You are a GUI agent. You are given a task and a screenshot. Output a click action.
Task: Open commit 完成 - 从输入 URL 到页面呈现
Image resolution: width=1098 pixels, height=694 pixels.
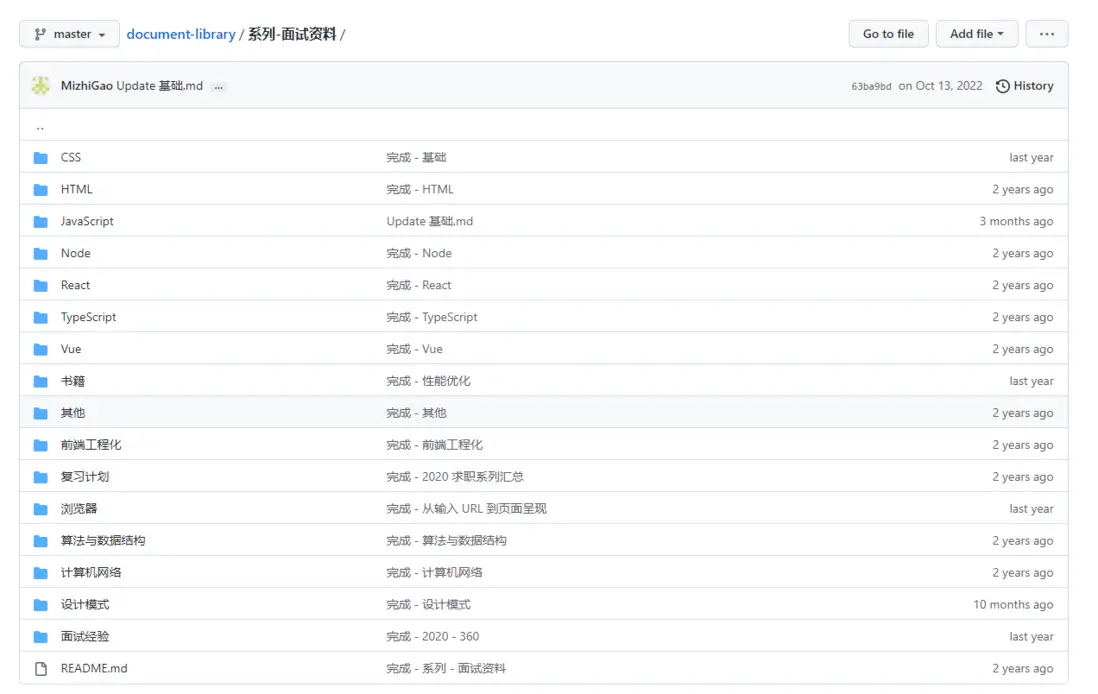[x=466, y=508]
